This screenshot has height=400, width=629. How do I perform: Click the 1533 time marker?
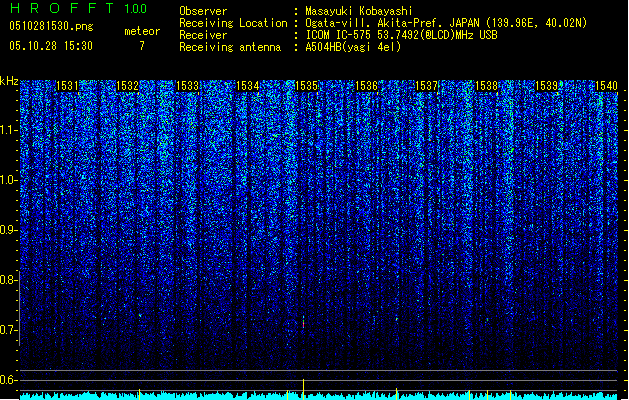[x=187, y=86]
